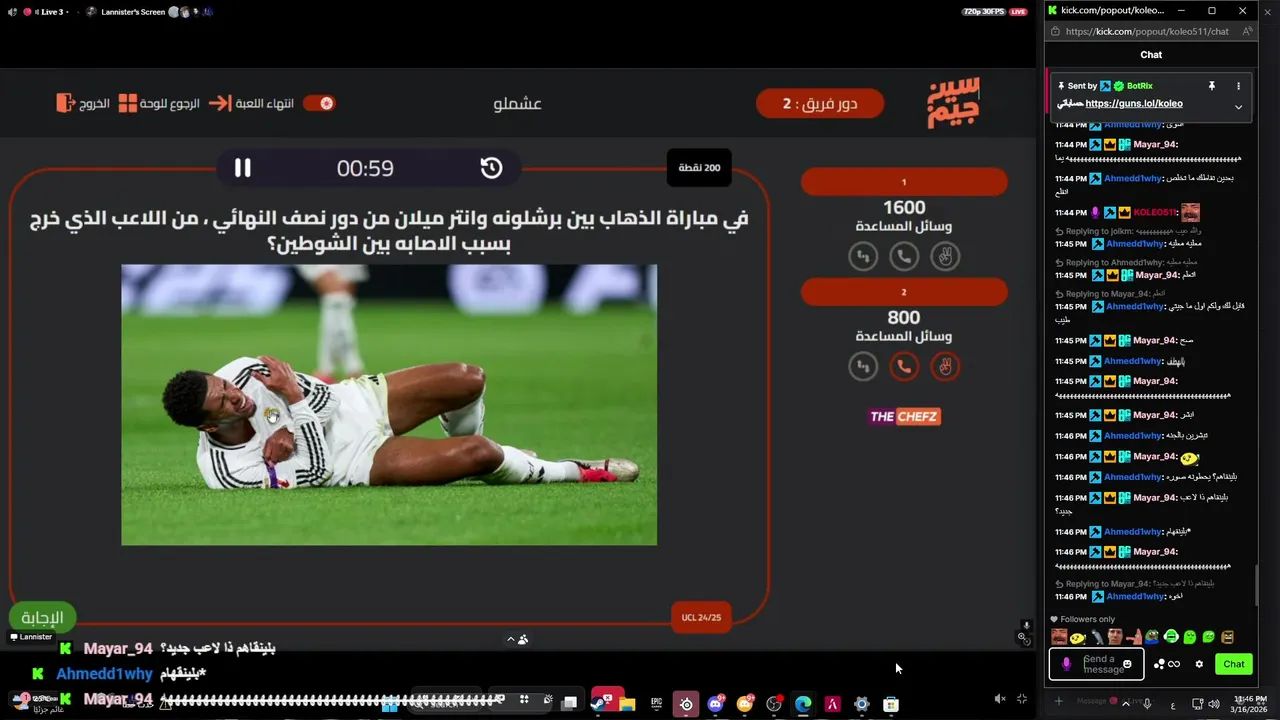Click the دور فريق : 2 turn indicator
1280x720 pixels.
820,103
